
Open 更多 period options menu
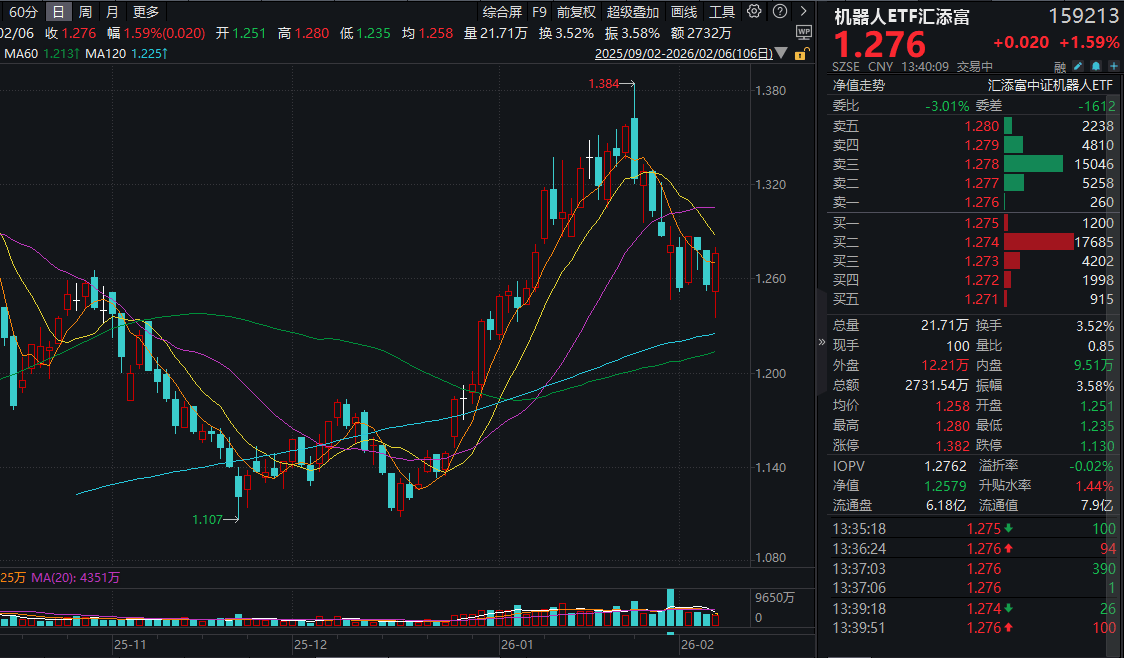[145, 12]
